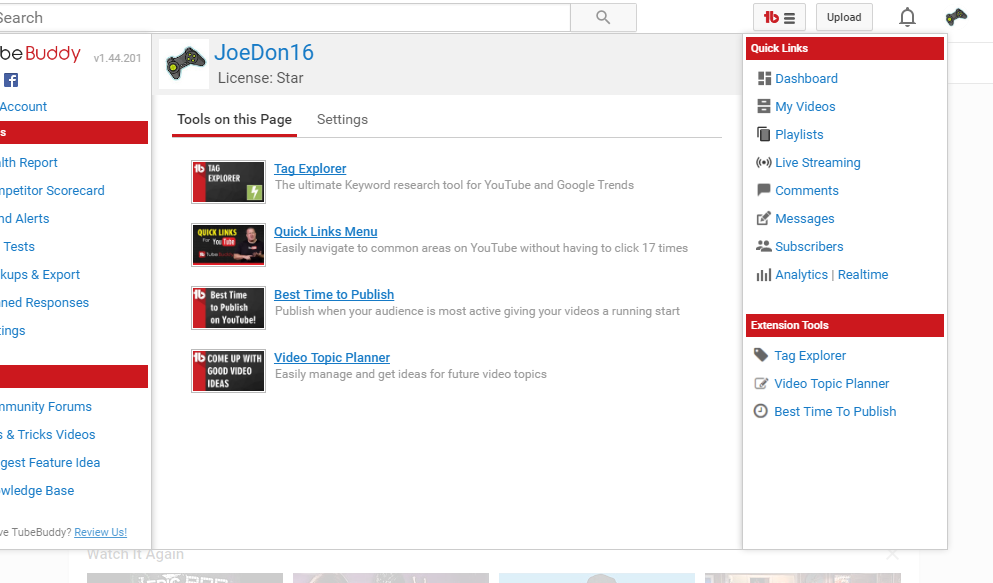The height and width of the screenshot is (583, 993).
Task: Click the Subscribers people icon
Action: point(764,246)
